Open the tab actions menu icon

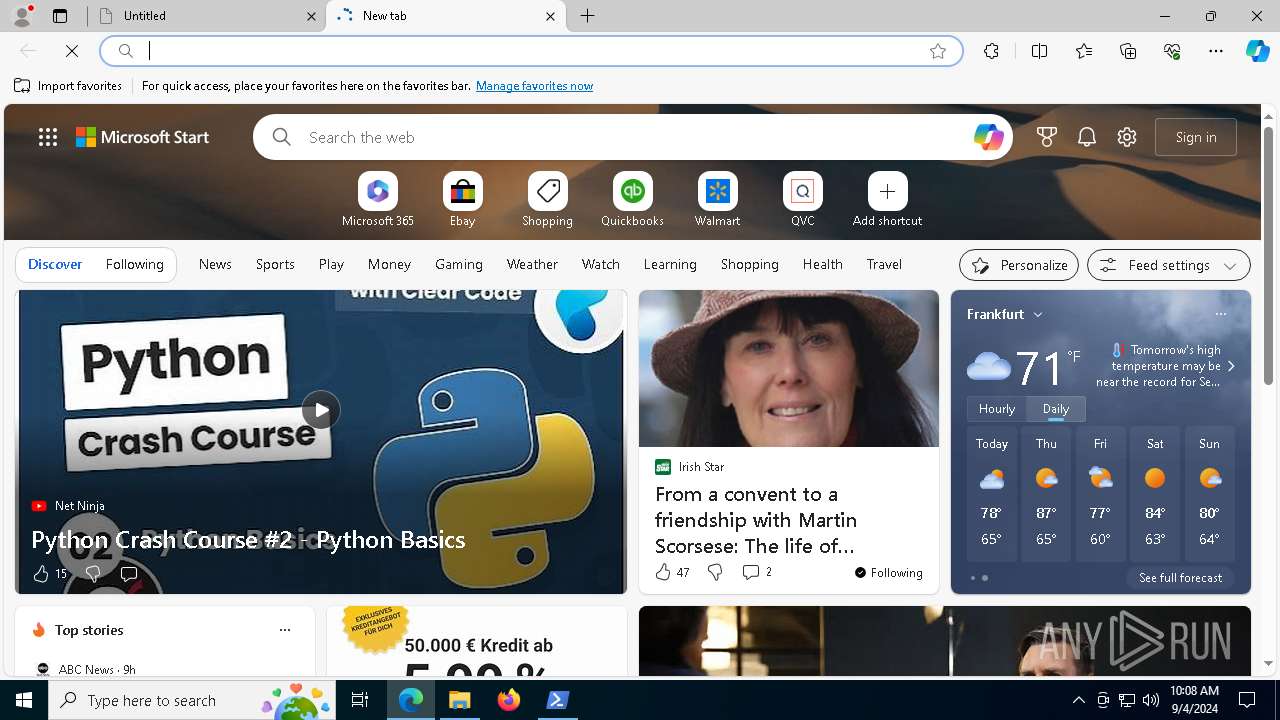coord(60,16)
